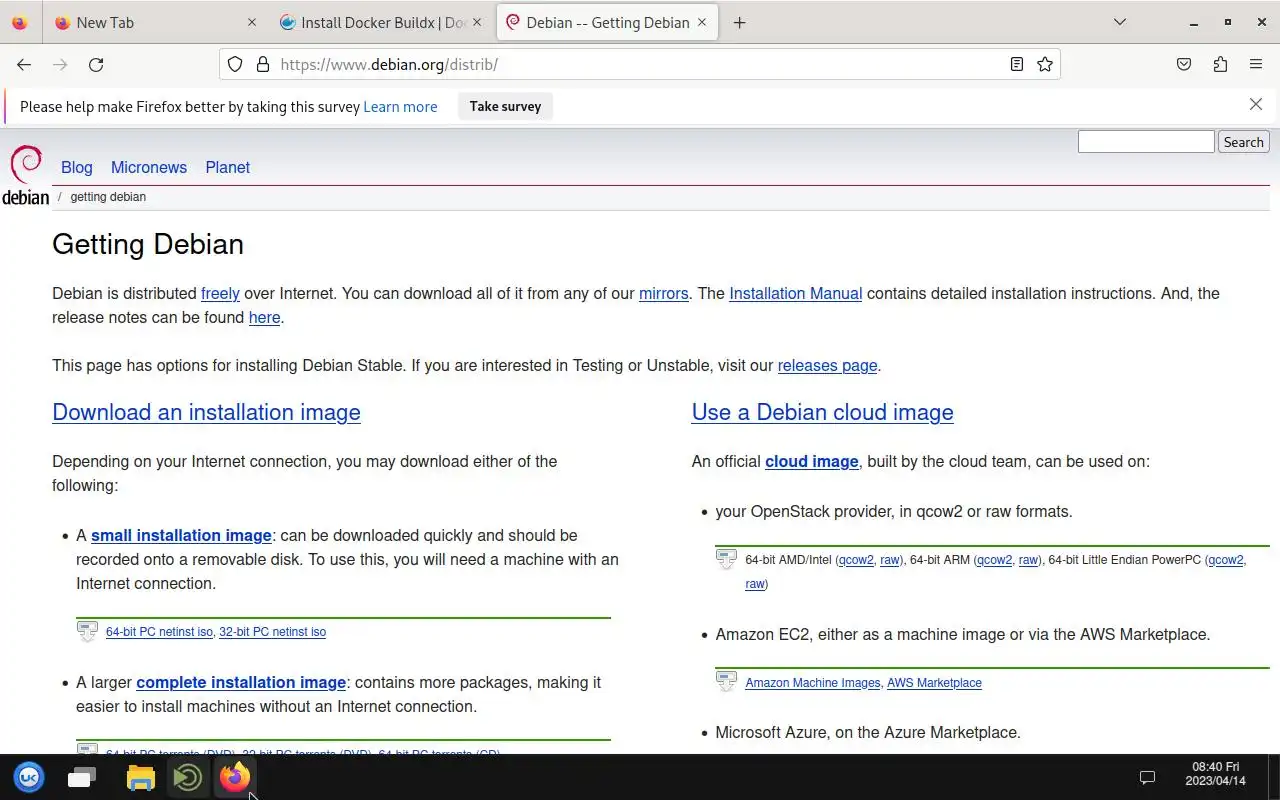
Task: Download 64-bit ARM qcow2 image
Action: (x=994, y=560)
